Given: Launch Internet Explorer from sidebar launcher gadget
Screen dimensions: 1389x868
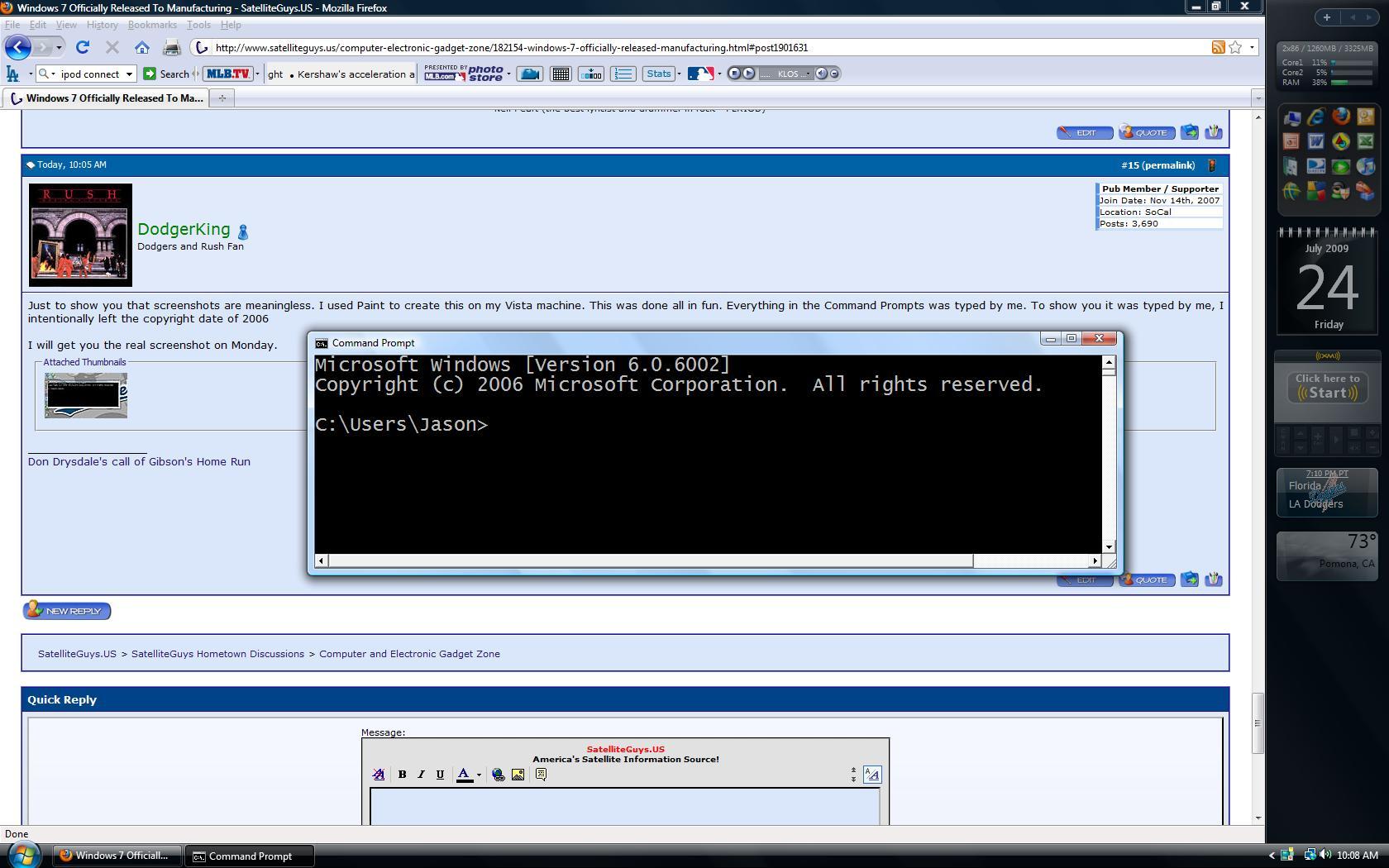Looking at the screenshot, I should tap(1315, 117).
